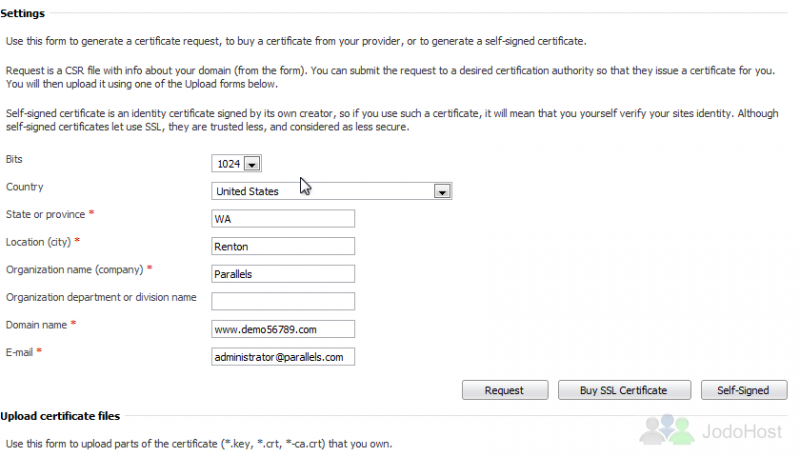Click the Organization name (company) label
800x457 pixels.
74,270
